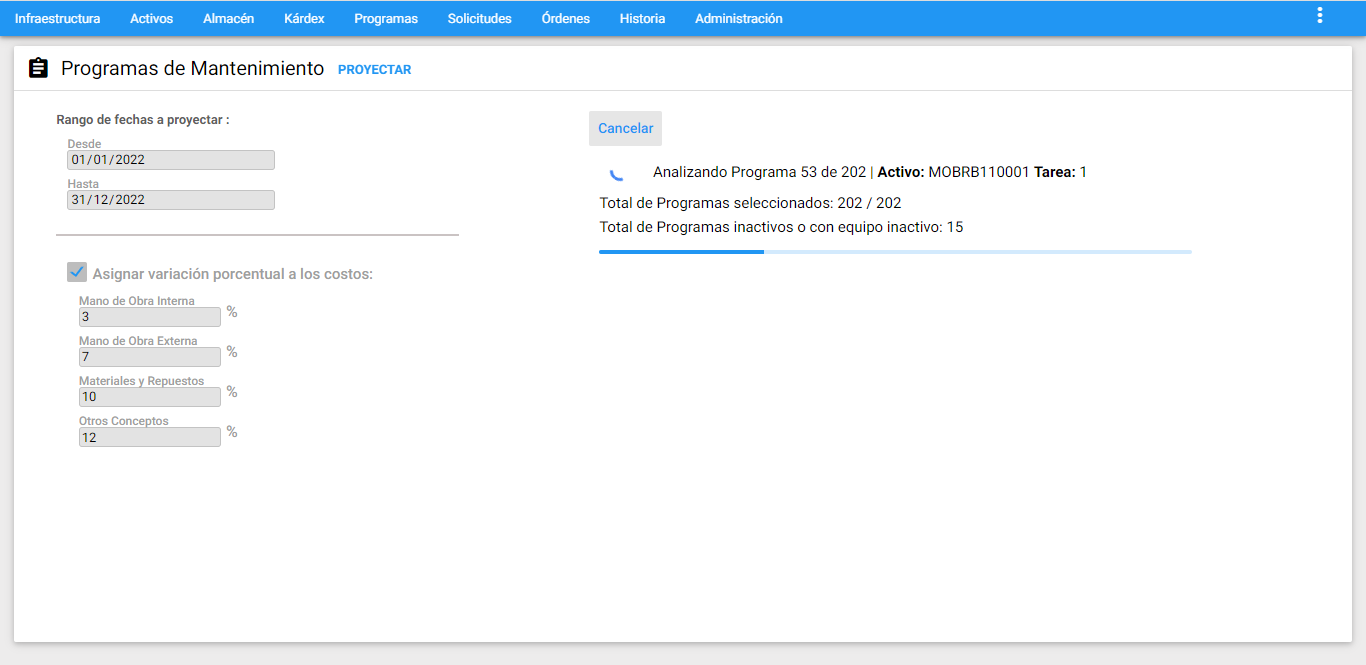The image size is (1366, 665).
Task: Open the Kárdex menu
Action: click(x=304, y=18)
